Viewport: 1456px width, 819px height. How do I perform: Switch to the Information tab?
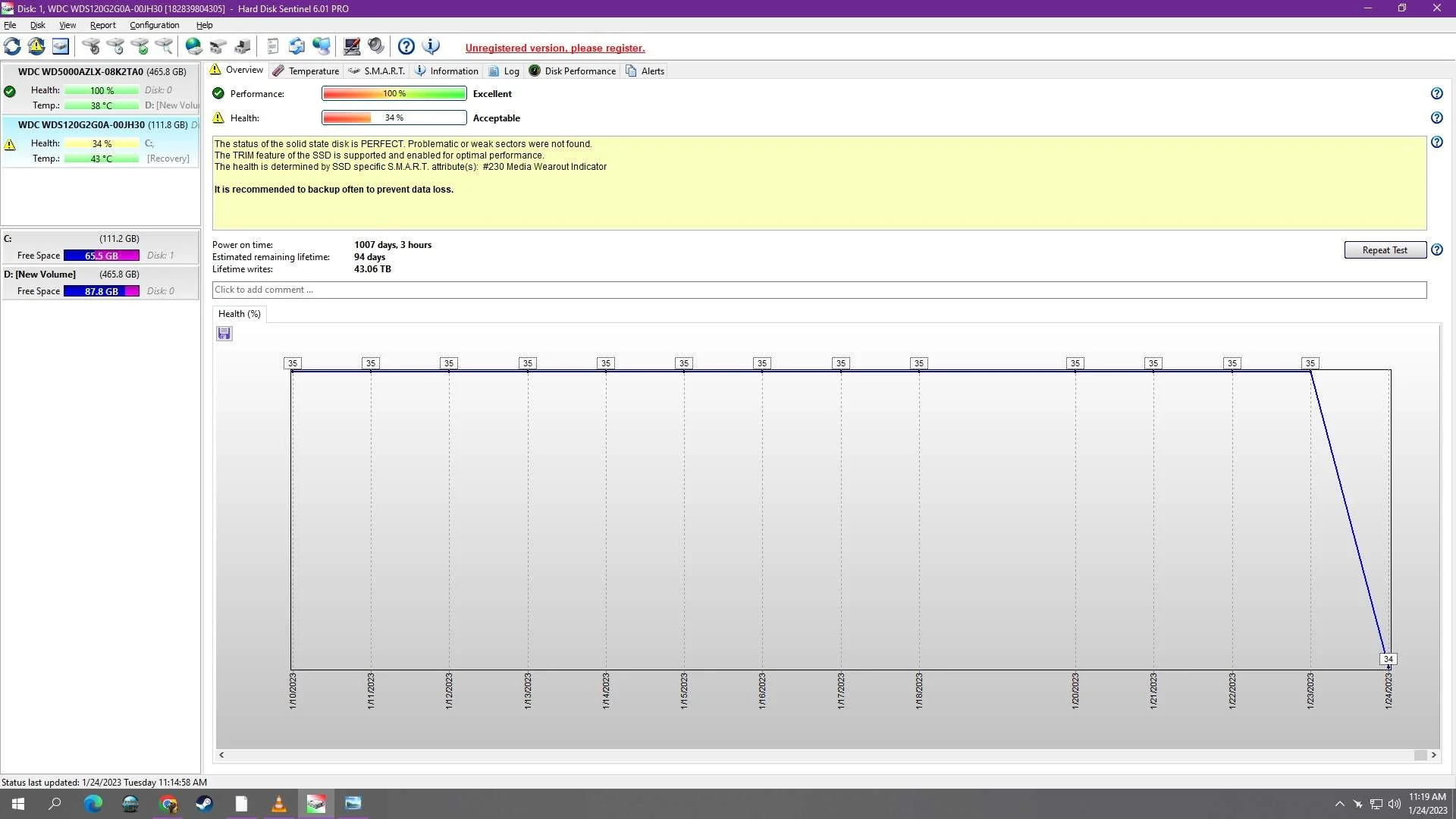pos(447,71)
